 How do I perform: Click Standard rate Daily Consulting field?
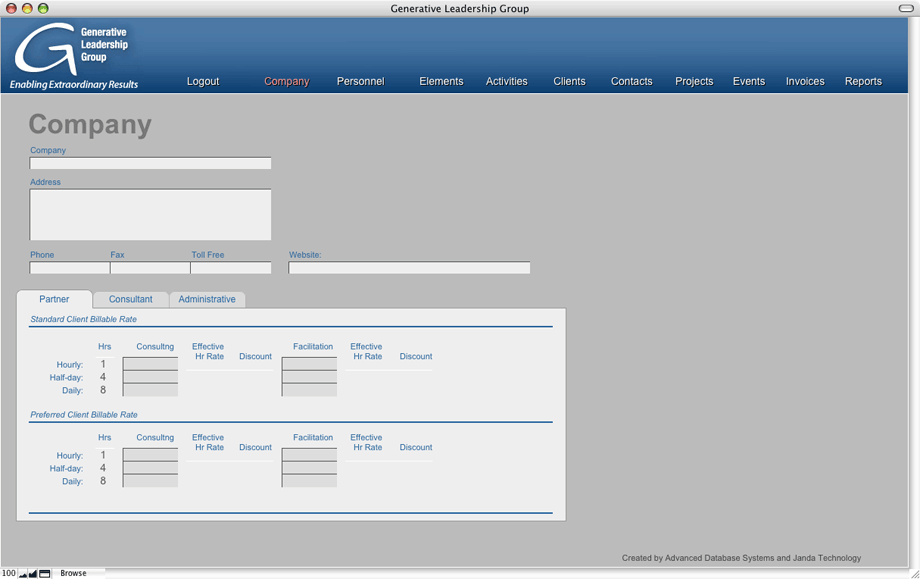click(x=150, y=390)
